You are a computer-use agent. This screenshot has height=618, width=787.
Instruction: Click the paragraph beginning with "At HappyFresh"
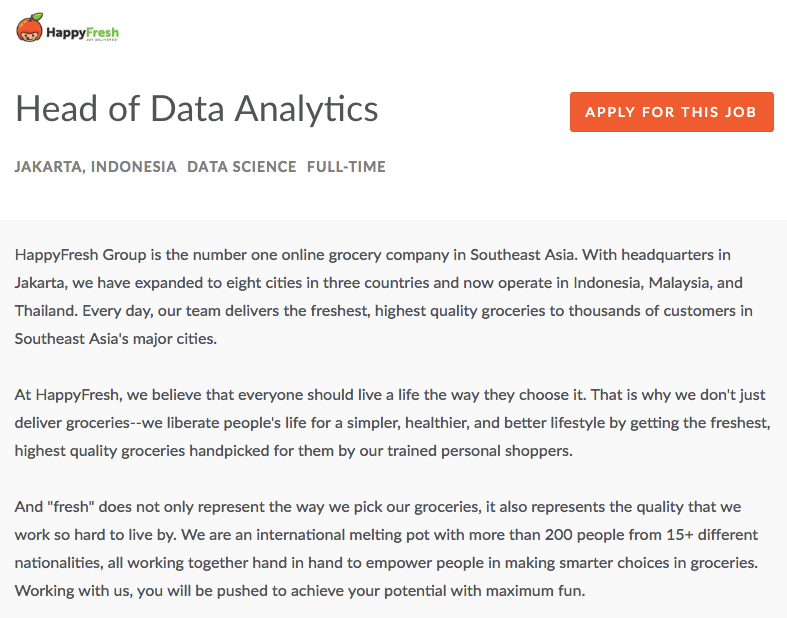point(392,423)
